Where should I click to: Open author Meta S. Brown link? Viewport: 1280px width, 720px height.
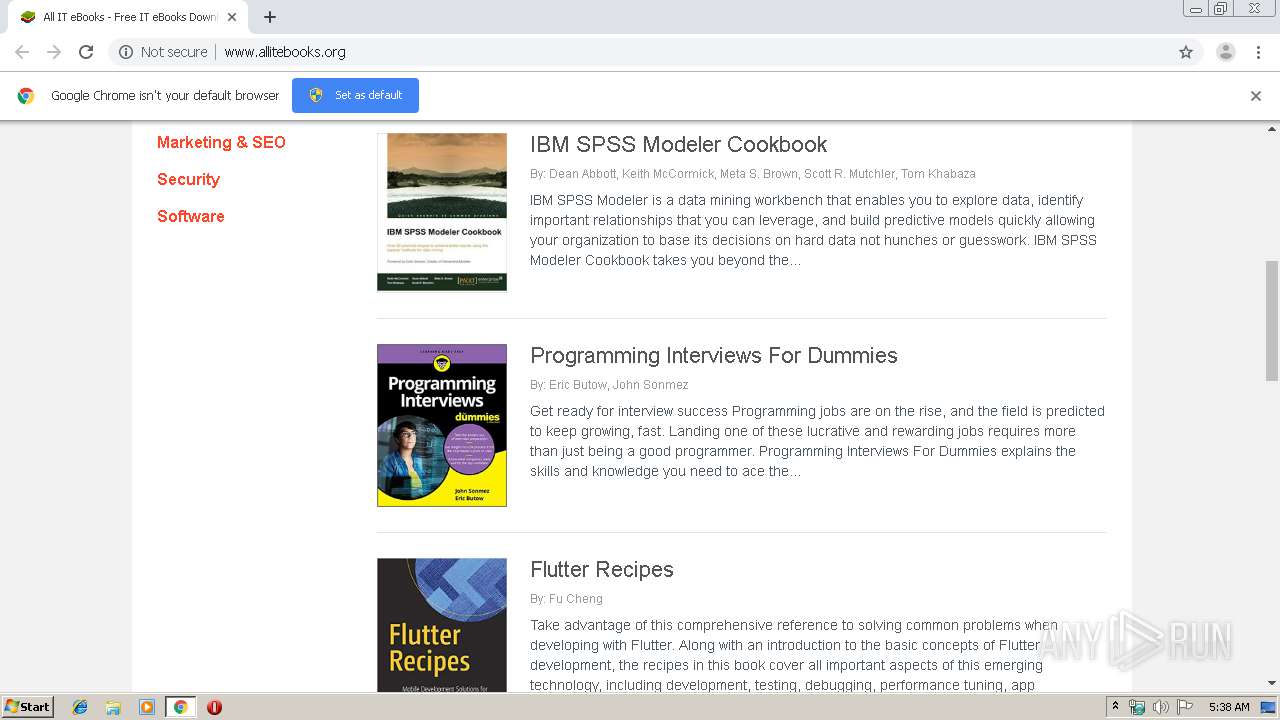pyautogui.click(x=759, y=174)
